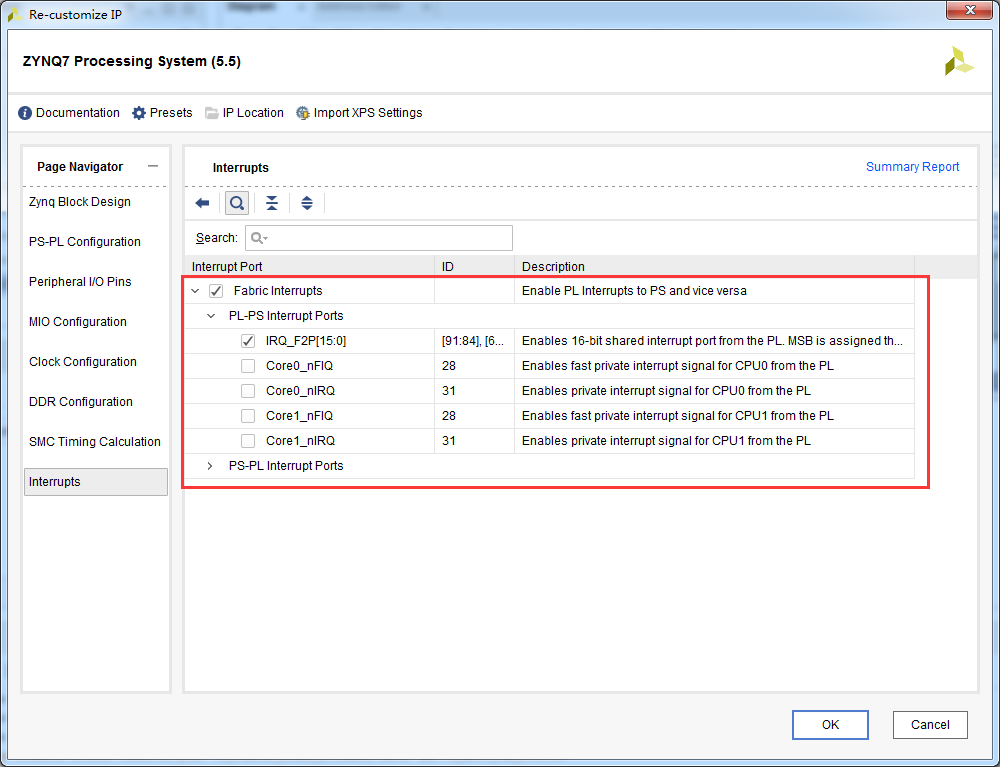The height and width of the screenshot is (767, 1000).
Task: Open DDR Configuration page
Action: pyautogui.click(x=81, y=402)
